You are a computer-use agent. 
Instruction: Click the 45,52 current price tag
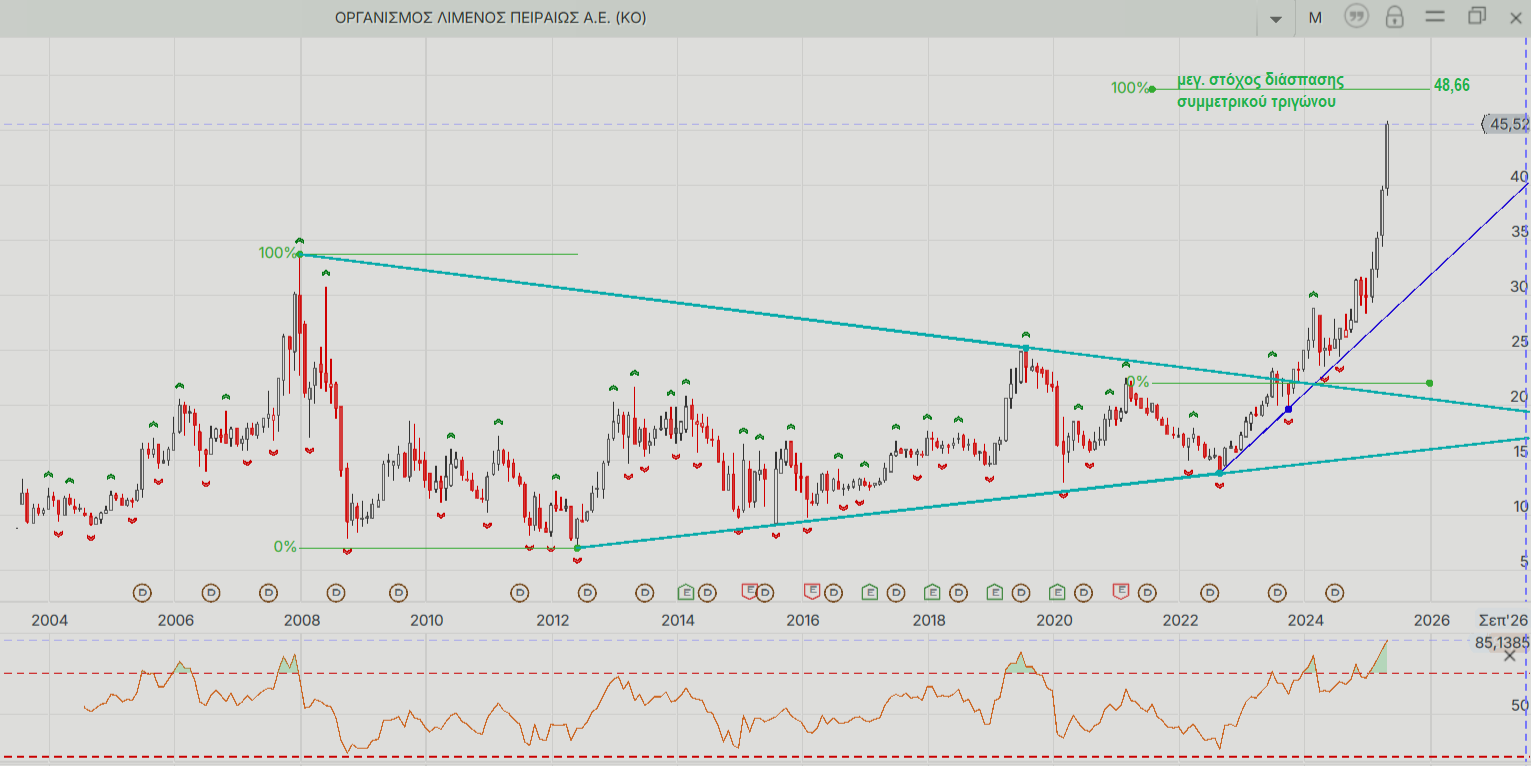pos(1506,124)
